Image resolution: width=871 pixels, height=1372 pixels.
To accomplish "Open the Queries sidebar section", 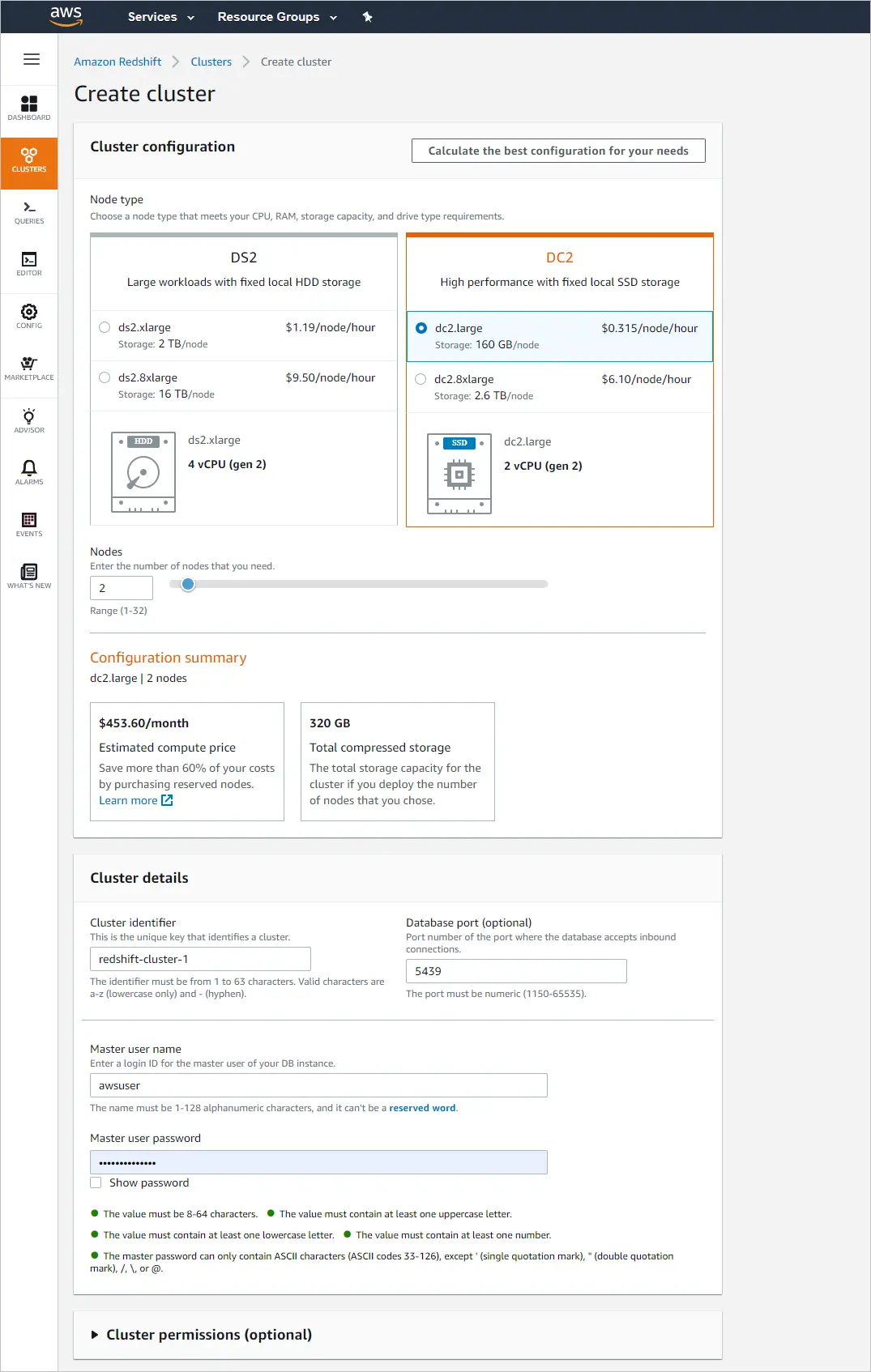I will click(x=29, y=212).
